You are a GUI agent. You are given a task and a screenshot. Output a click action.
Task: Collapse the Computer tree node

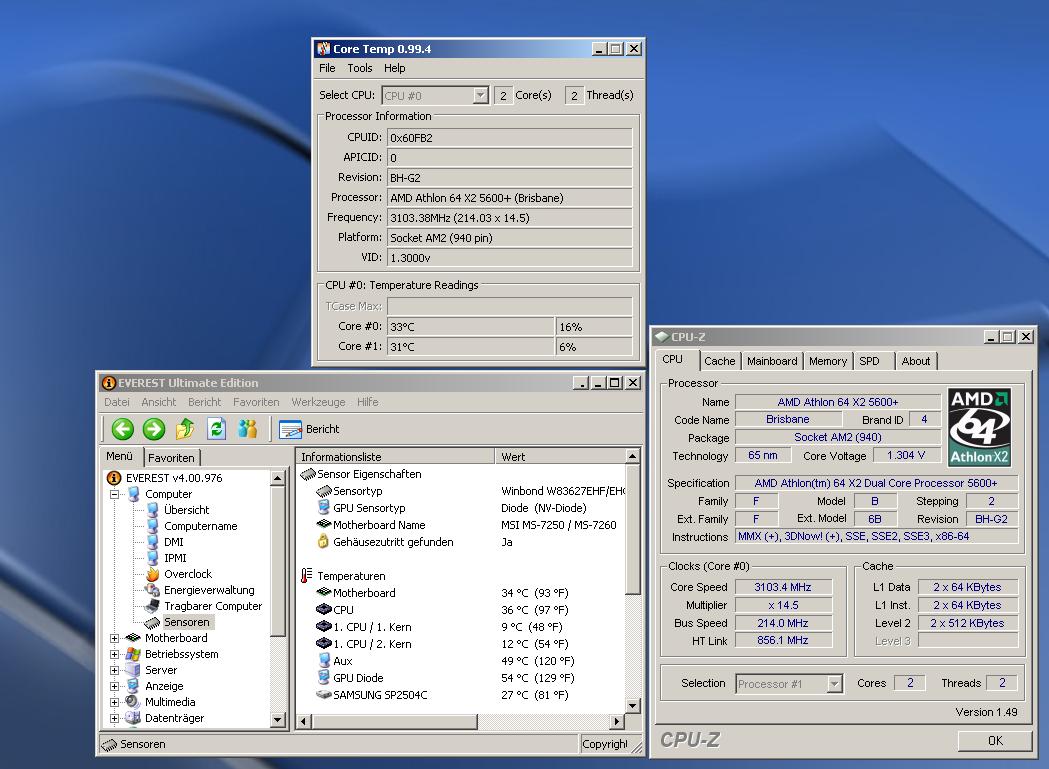(115, 494)
